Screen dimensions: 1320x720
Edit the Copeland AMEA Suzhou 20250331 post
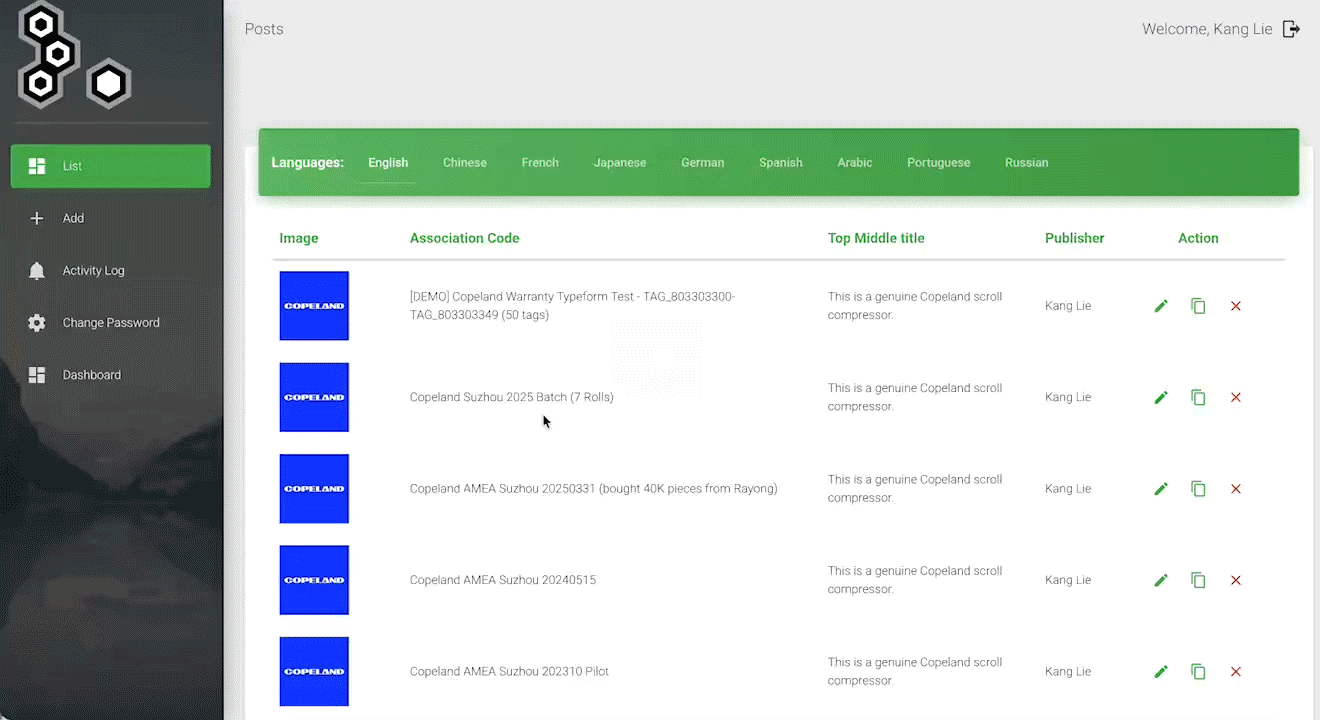pos(1161,489)
